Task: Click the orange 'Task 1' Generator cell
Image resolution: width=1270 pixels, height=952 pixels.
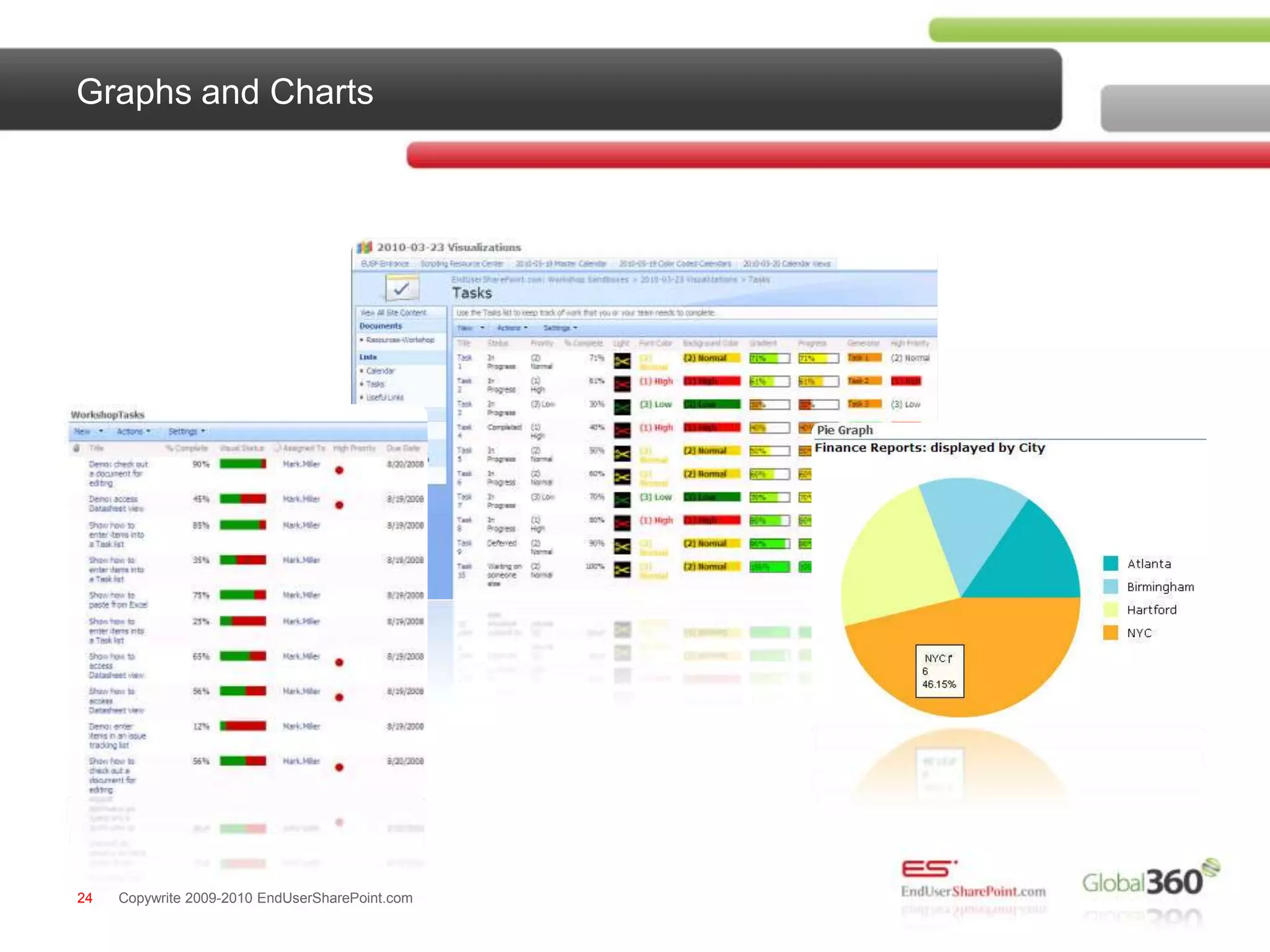Action: pyautogui.click(x=864, y=358)
